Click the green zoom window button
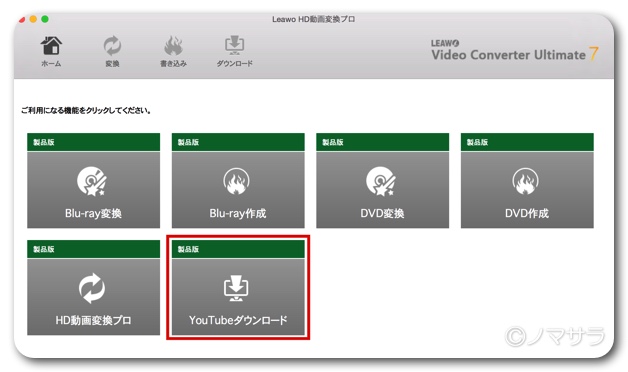 click(x=45, y=19)
